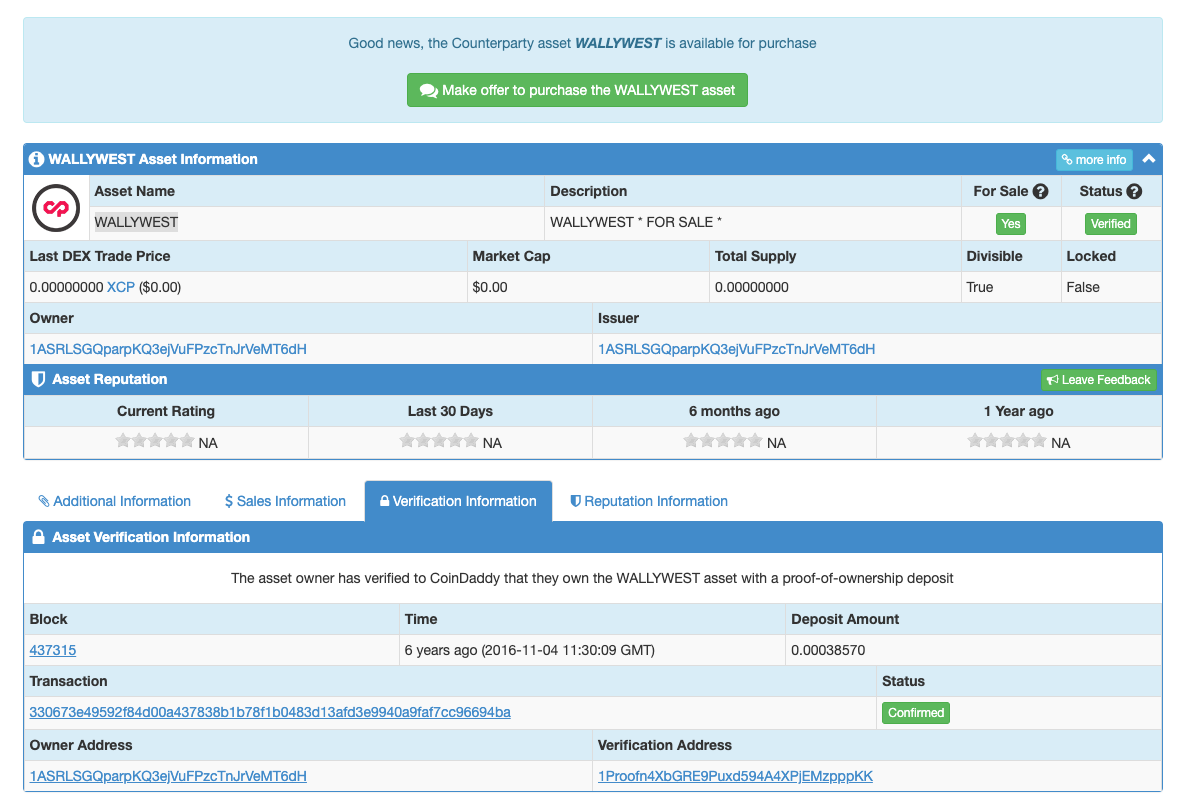Click the lock icon beside Asset Verification Information

click(x=38, y=537)
